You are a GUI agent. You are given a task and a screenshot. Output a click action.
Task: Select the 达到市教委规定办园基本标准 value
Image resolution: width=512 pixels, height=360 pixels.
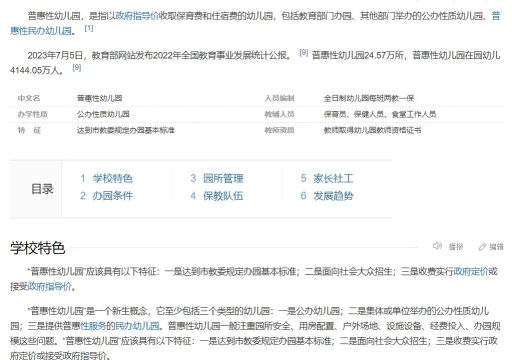[126, 130]
